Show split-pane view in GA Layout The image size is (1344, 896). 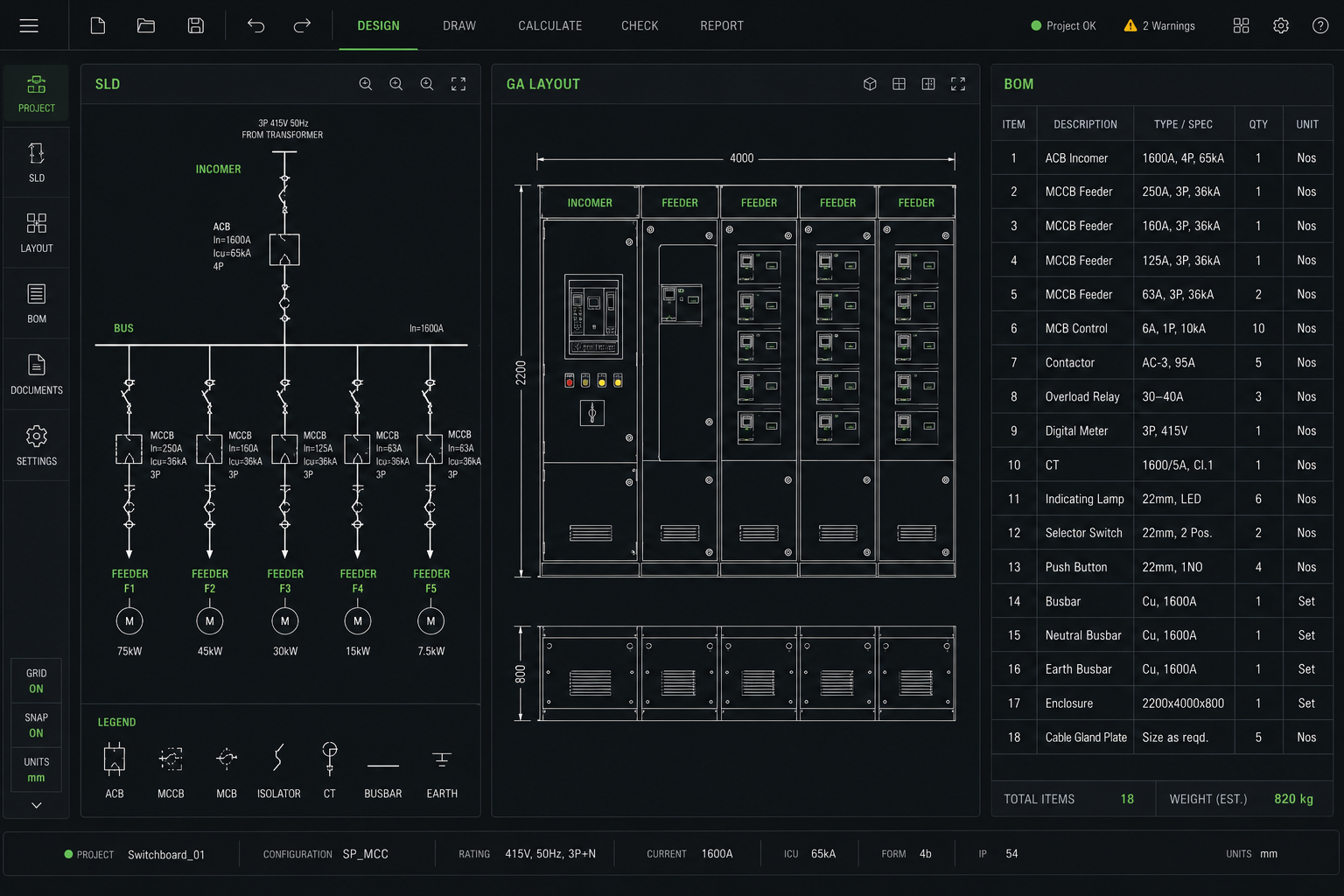pyautogui.click(x=928, y=84)
